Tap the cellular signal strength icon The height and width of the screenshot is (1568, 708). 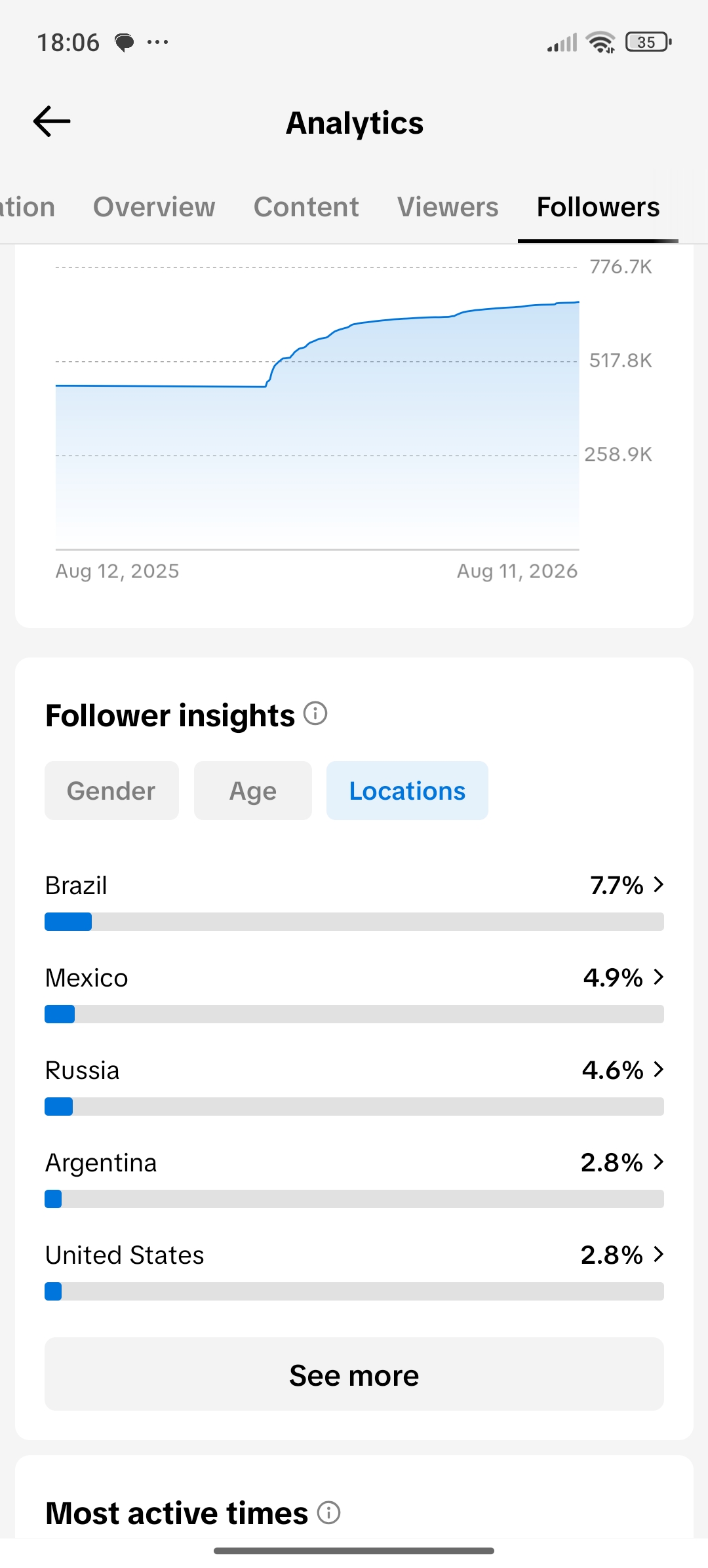(562, 43)
